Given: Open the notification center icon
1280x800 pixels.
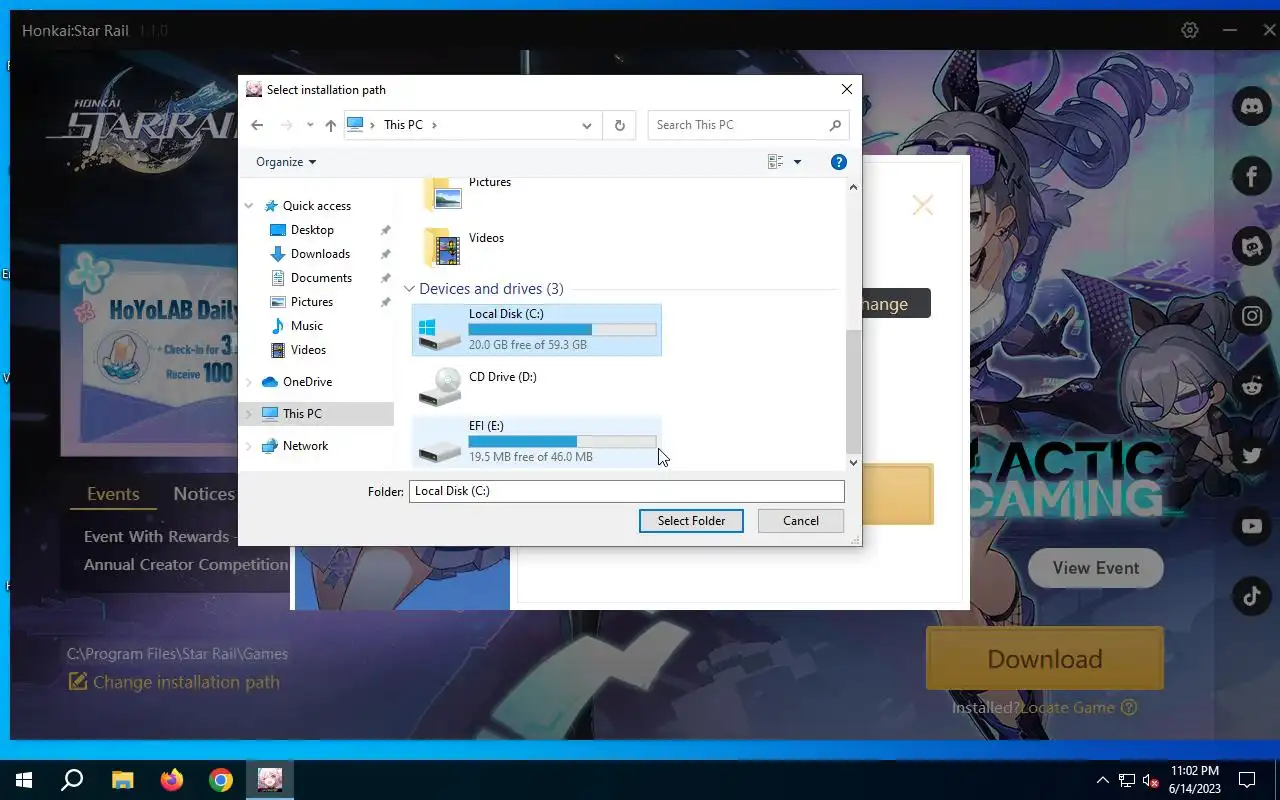Looking at the screenshot, I should (1247, 780).
